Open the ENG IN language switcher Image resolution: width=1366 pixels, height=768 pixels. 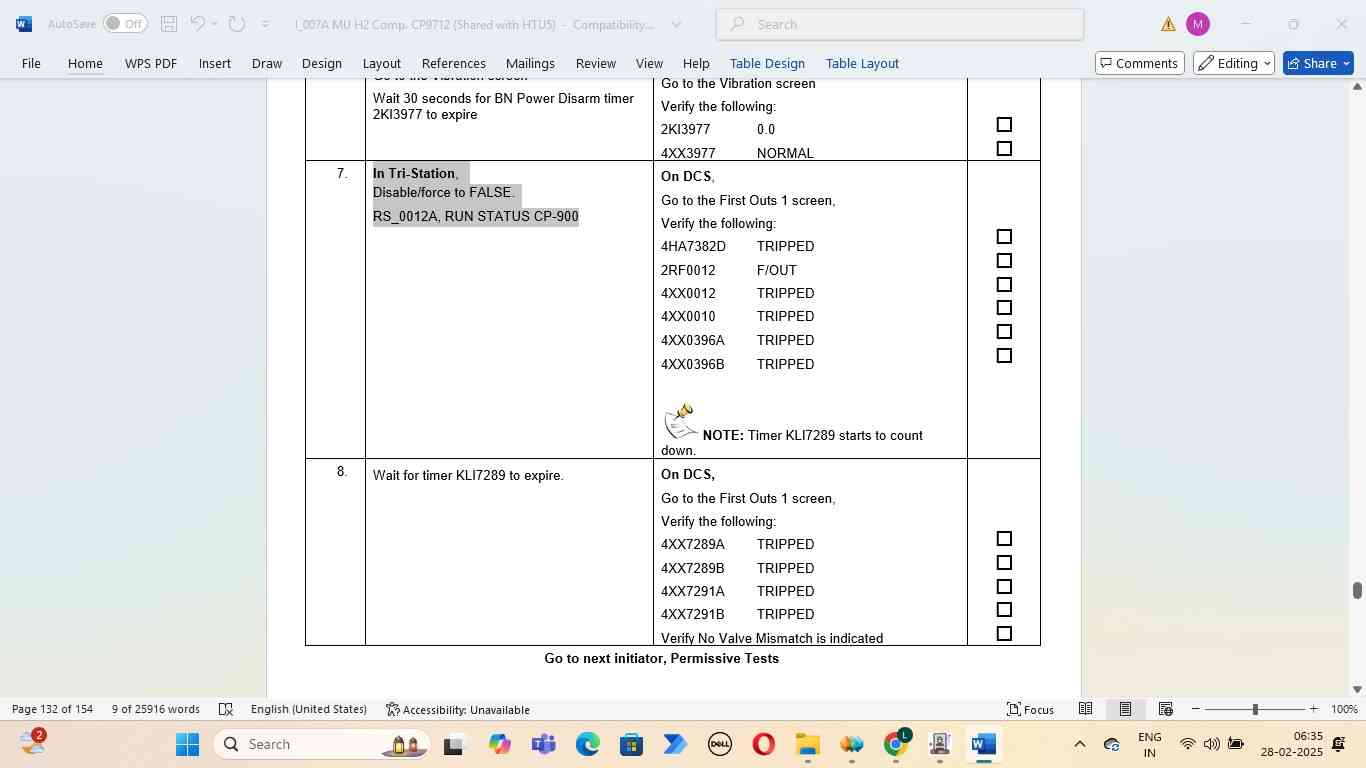[x=1150, y=744]
